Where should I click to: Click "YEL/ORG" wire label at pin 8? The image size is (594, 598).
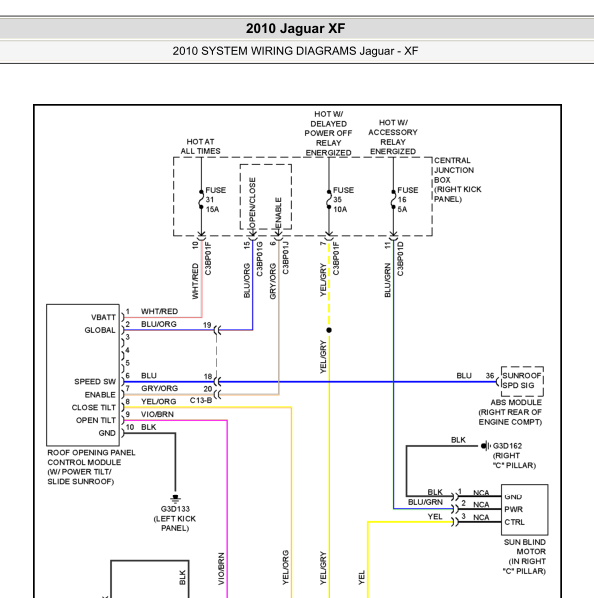pos(159,402)
